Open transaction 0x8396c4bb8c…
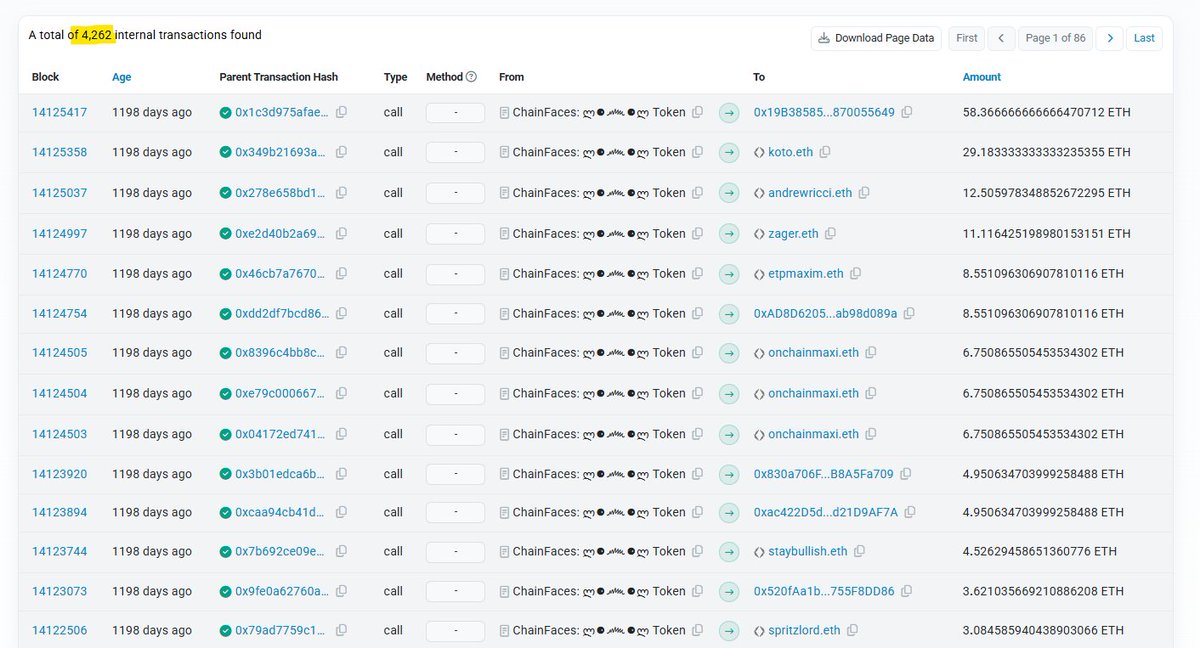Viewport: 1200px width, 648px height. (281, 353)
